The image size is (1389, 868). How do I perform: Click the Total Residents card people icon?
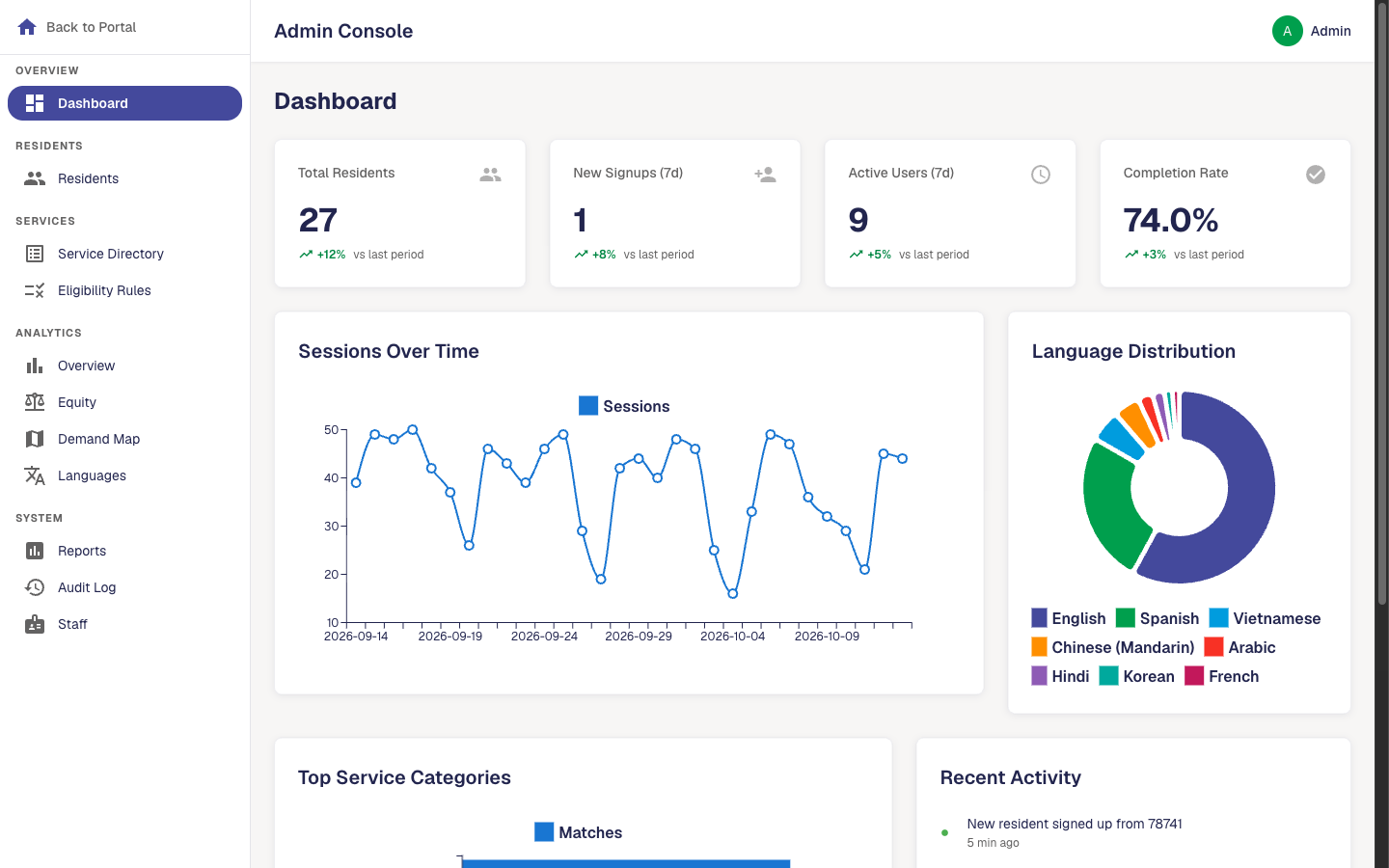point(491,175)
